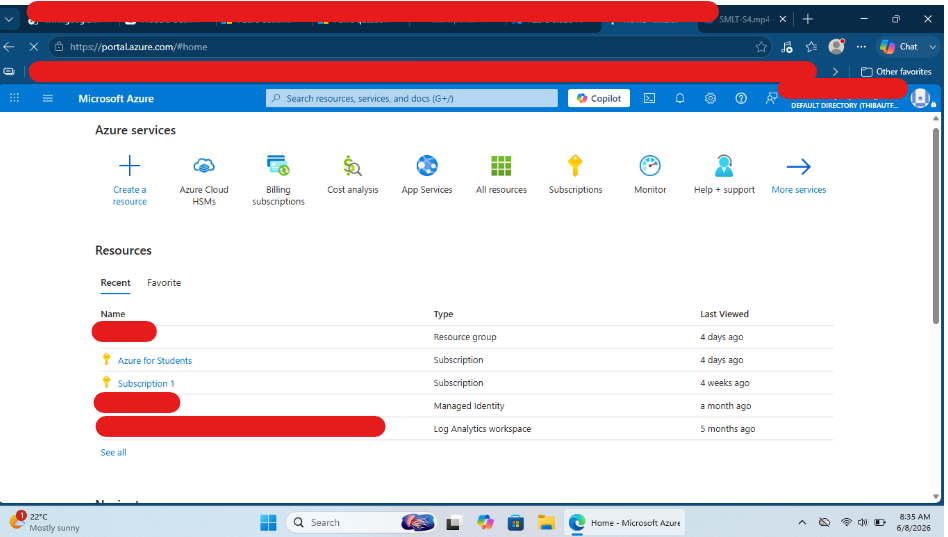The height and width of the screenshot is (537, 948).
Task: Show the portal hamburger menu
Action: 48,98
